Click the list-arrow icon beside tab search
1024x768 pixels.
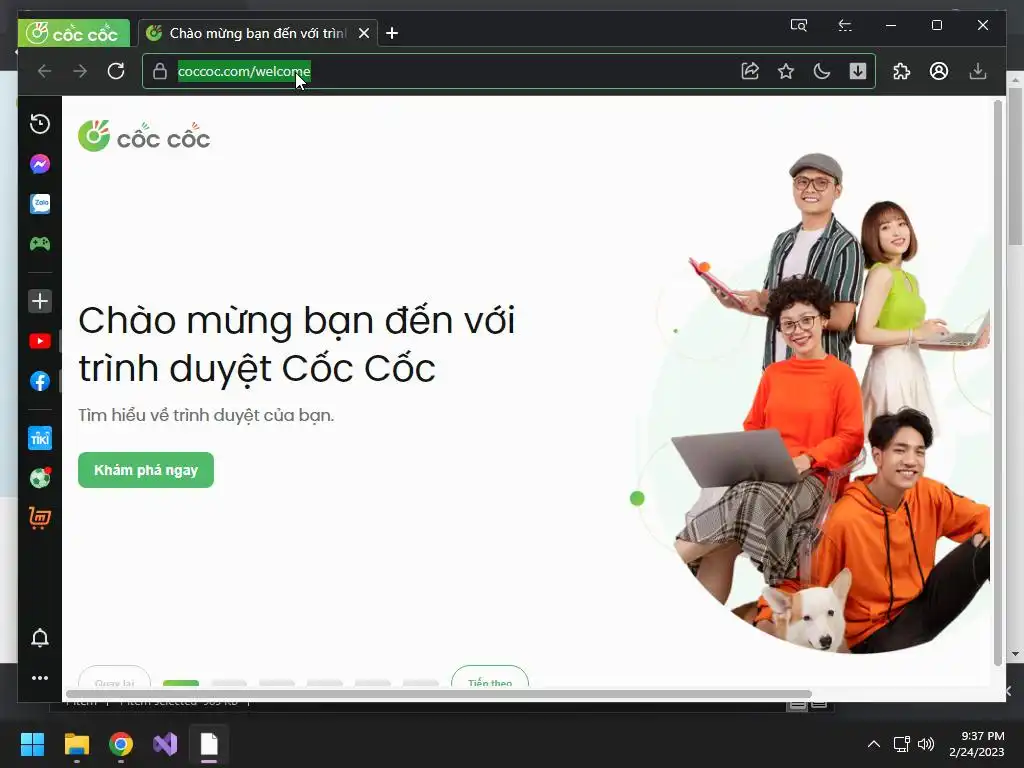point(845,25)
